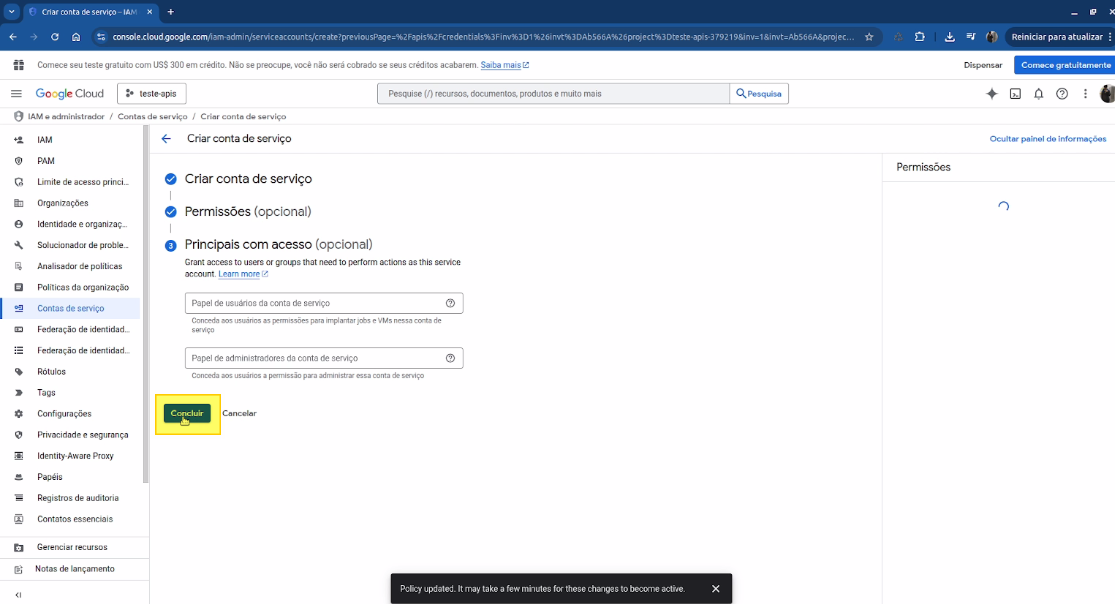Select Contas de serviço in sidebar
This screenshot has width=1115, height=604.
(71, 308)
